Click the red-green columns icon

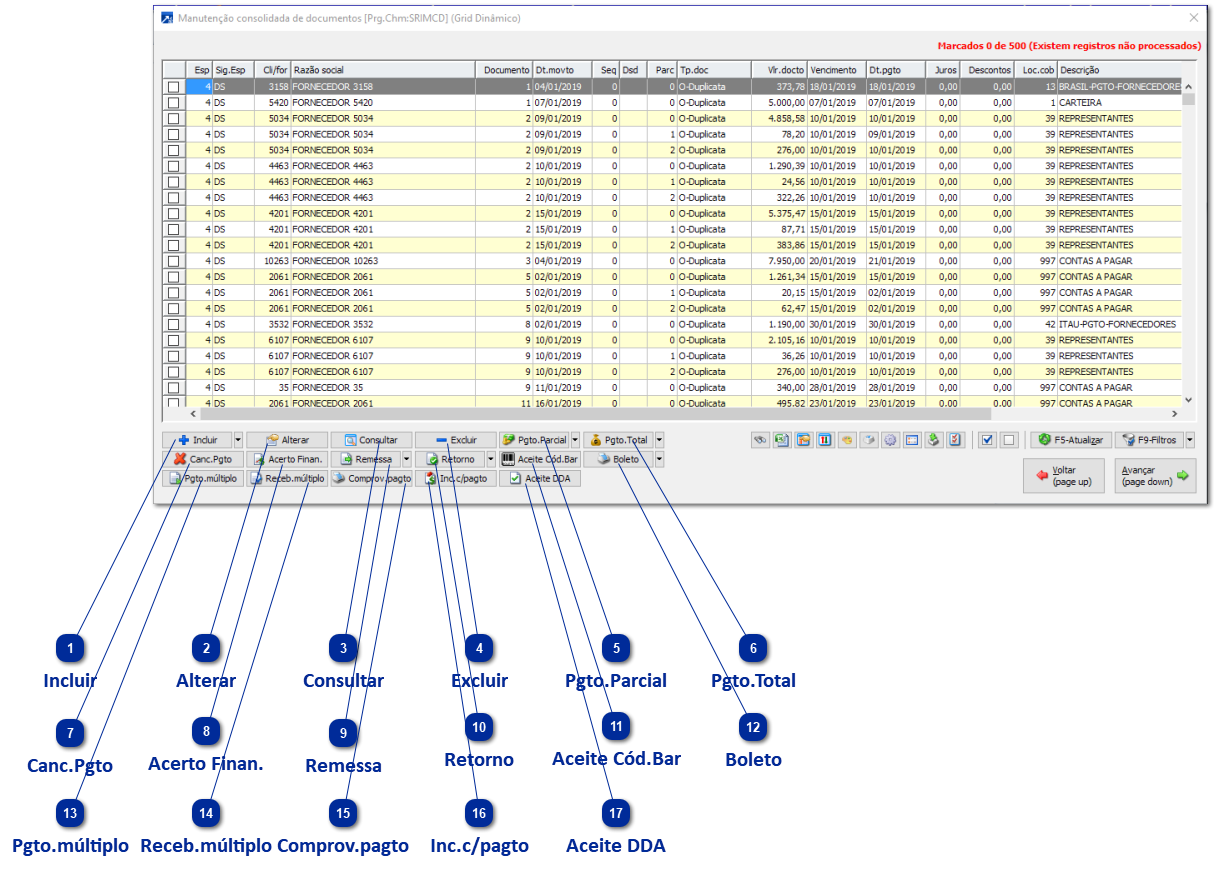click(x=825, y=440)
